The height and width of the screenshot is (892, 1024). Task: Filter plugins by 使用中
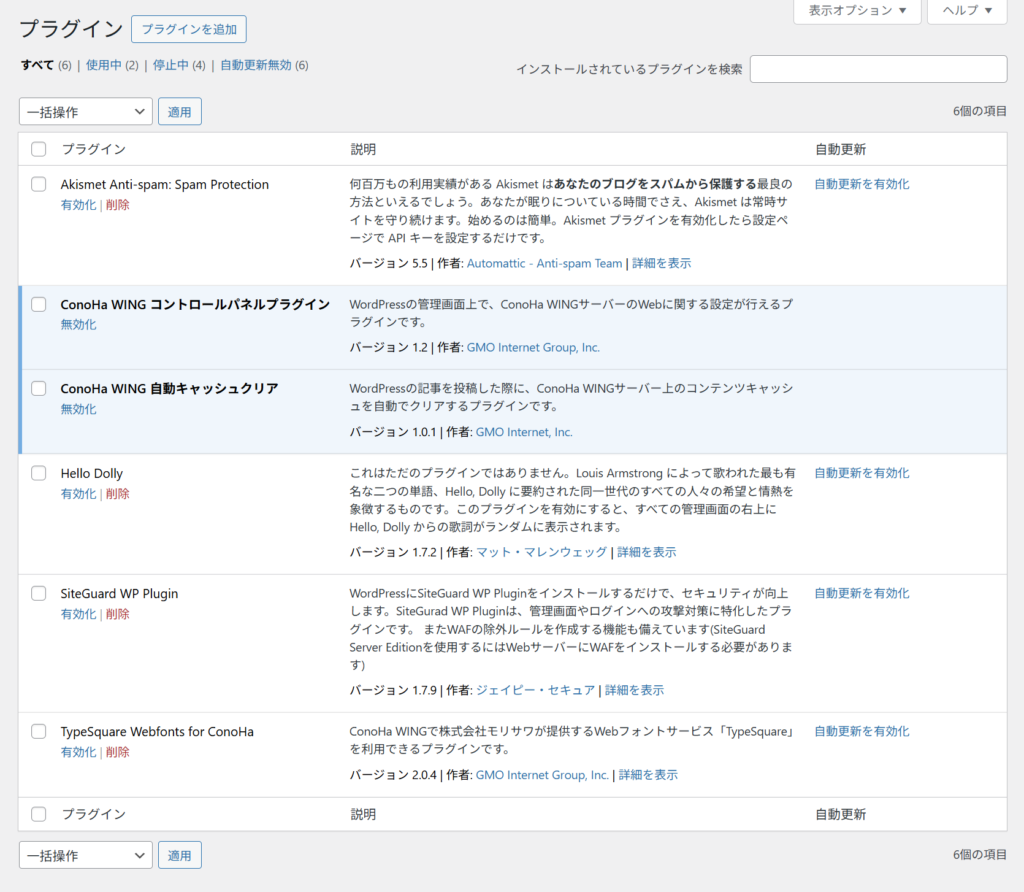[x=103, y=65]
